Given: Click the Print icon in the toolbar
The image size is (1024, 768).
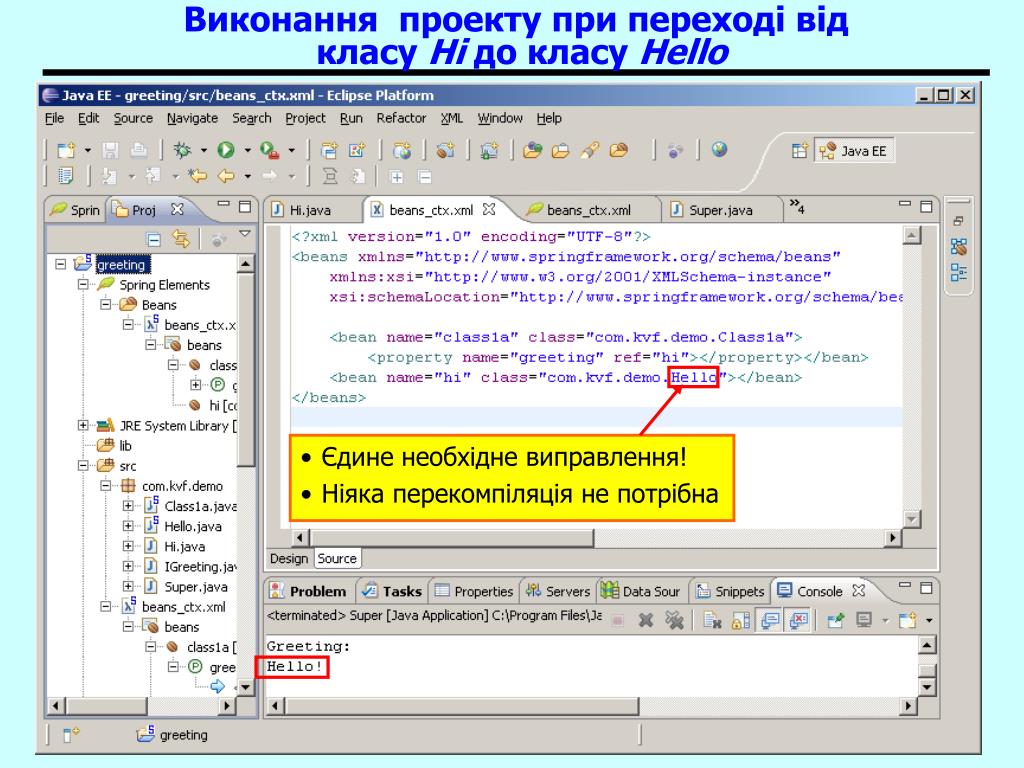Looking at the screenshot, I should 138,150.
